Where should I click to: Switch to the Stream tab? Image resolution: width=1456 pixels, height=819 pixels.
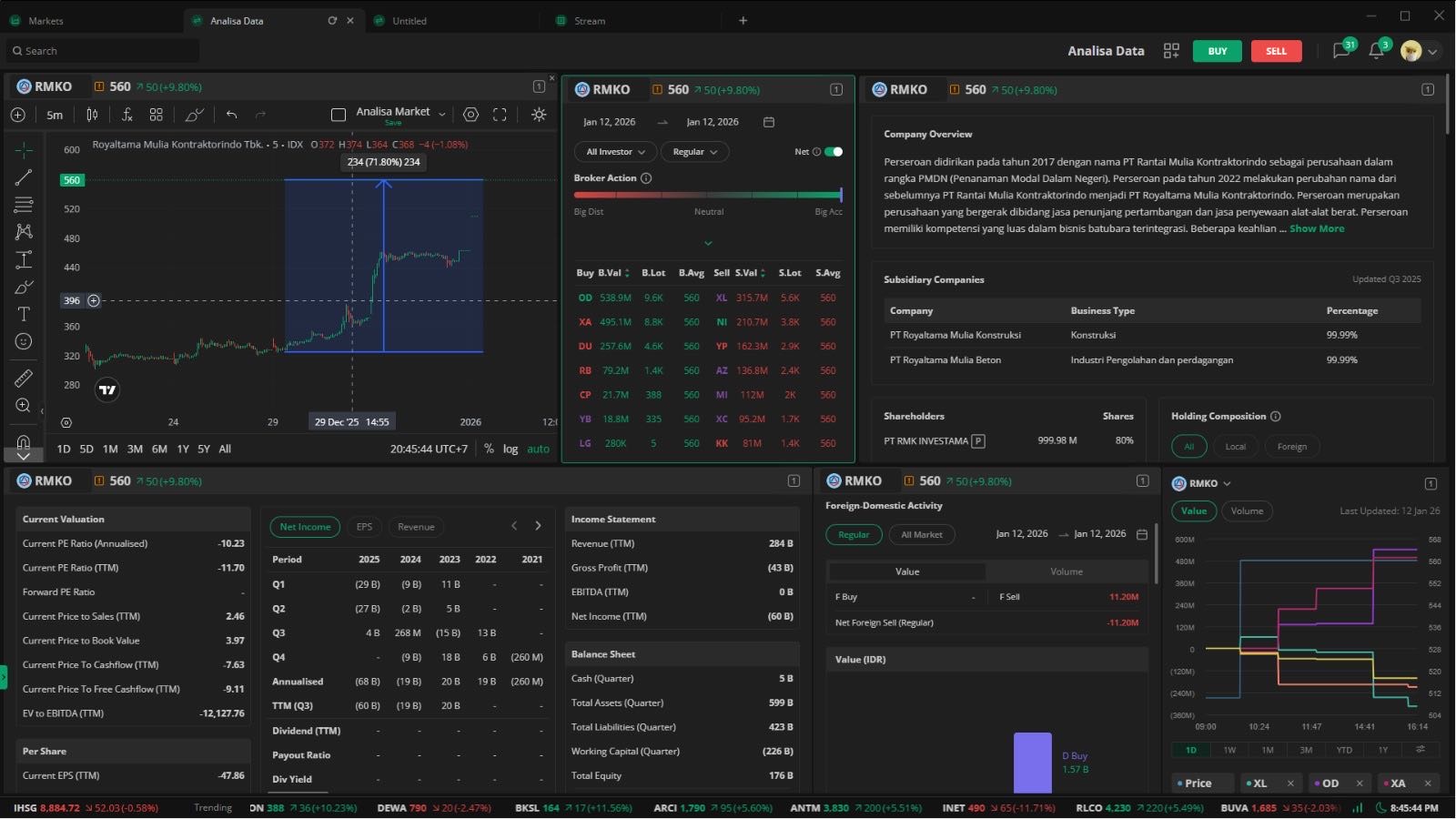(590, 21)
